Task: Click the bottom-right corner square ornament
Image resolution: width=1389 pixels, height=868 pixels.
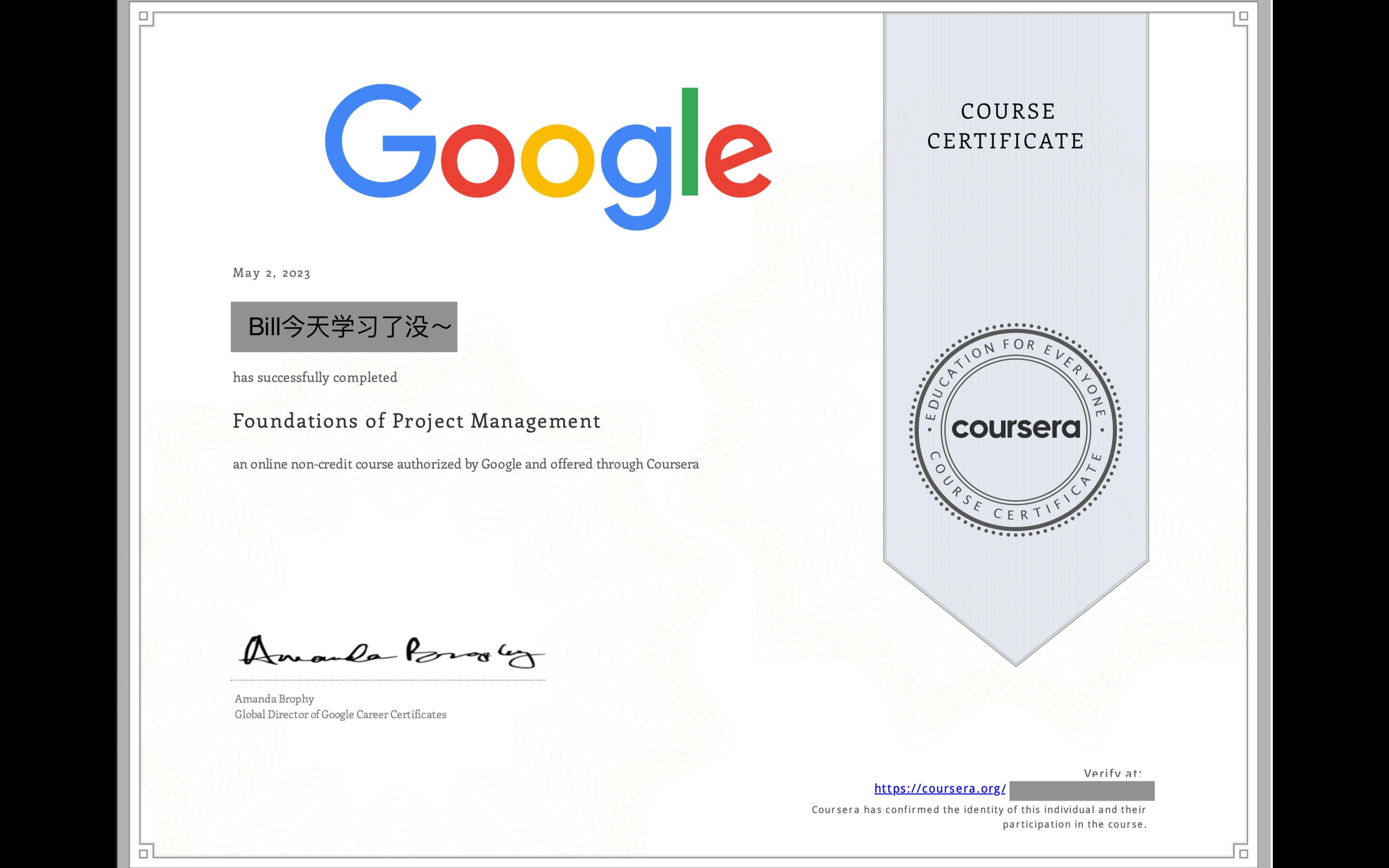Action: pyautogui.click(x=1243, y=854)
